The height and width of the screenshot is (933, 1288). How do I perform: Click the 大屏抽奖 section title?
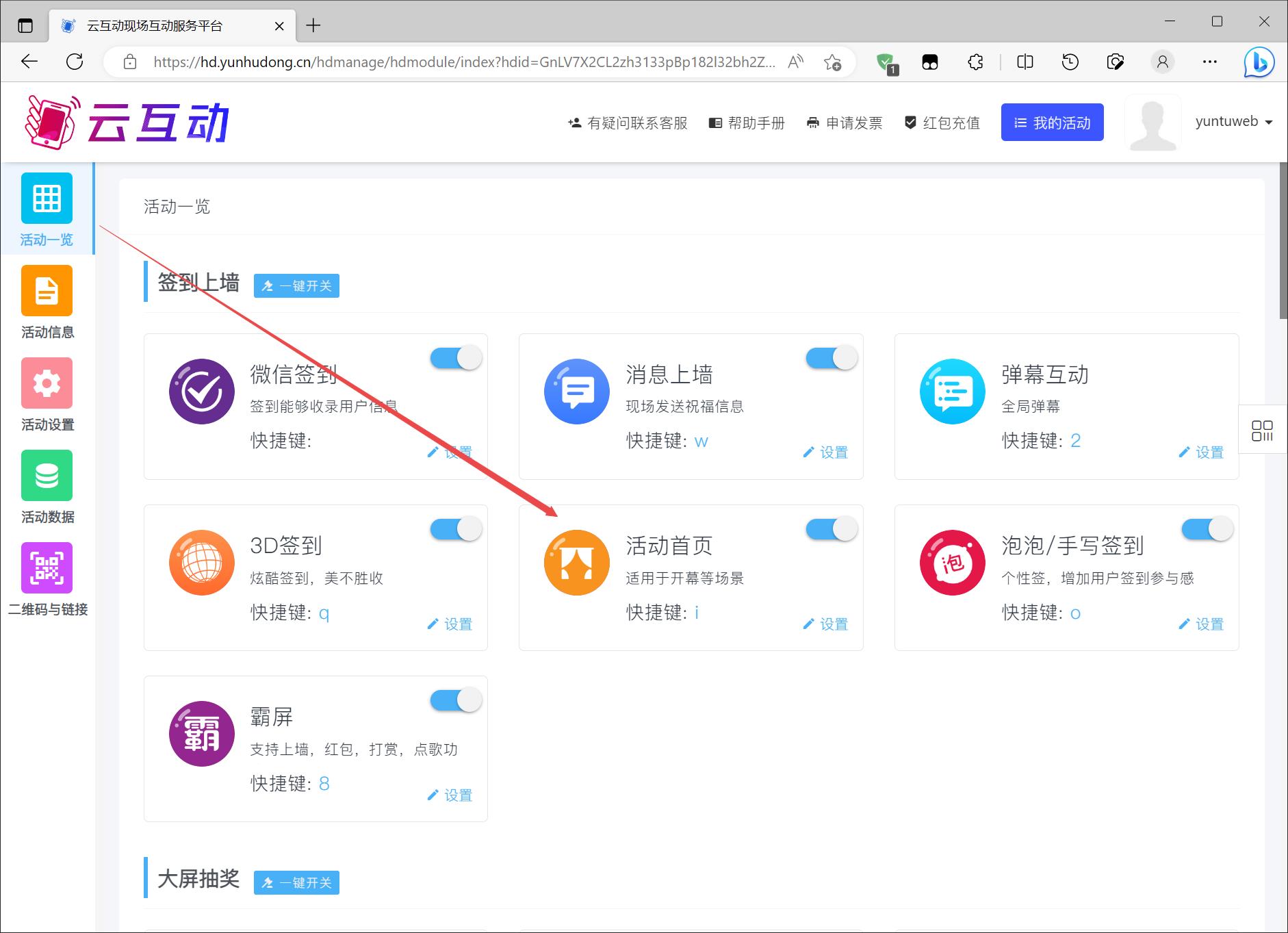(x=198, y=879)
